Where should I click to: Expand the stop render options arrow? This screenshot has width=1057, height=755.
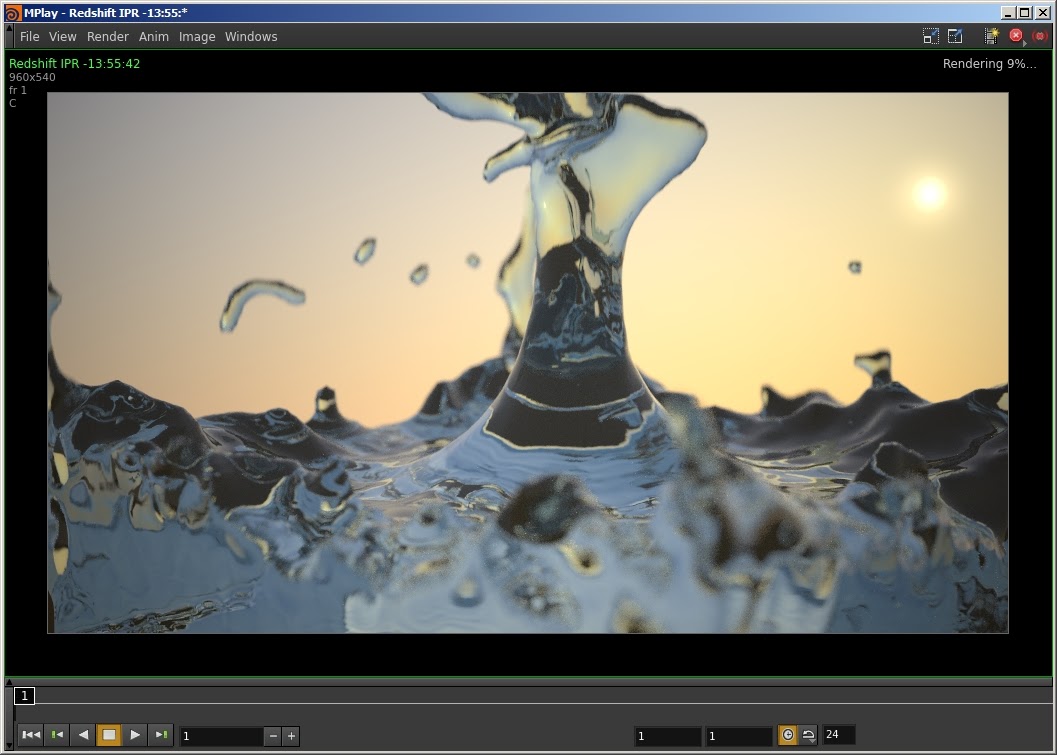click(x=1025, y=44)
